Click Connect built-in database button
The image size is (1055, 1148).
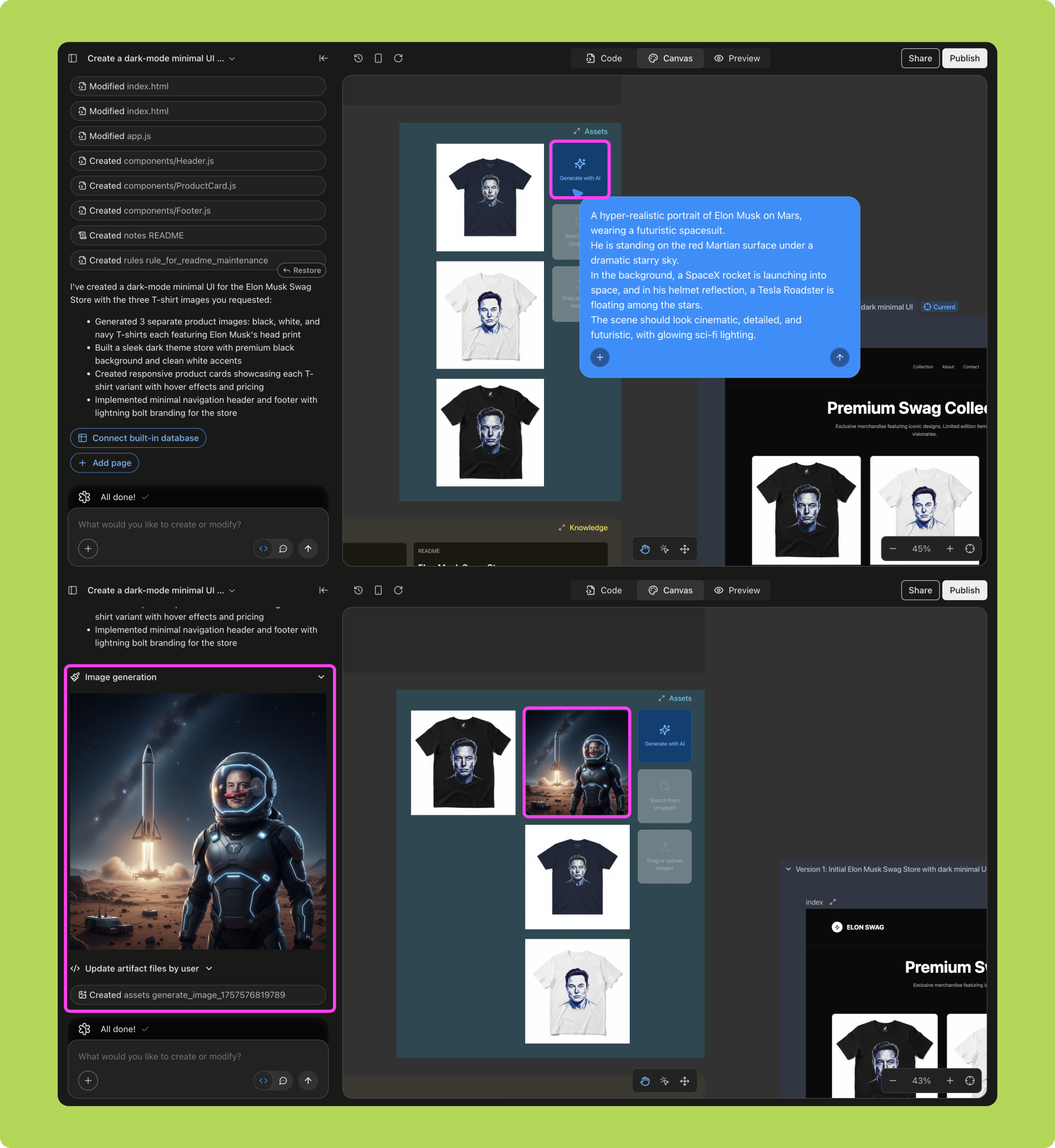click(138, 438)
